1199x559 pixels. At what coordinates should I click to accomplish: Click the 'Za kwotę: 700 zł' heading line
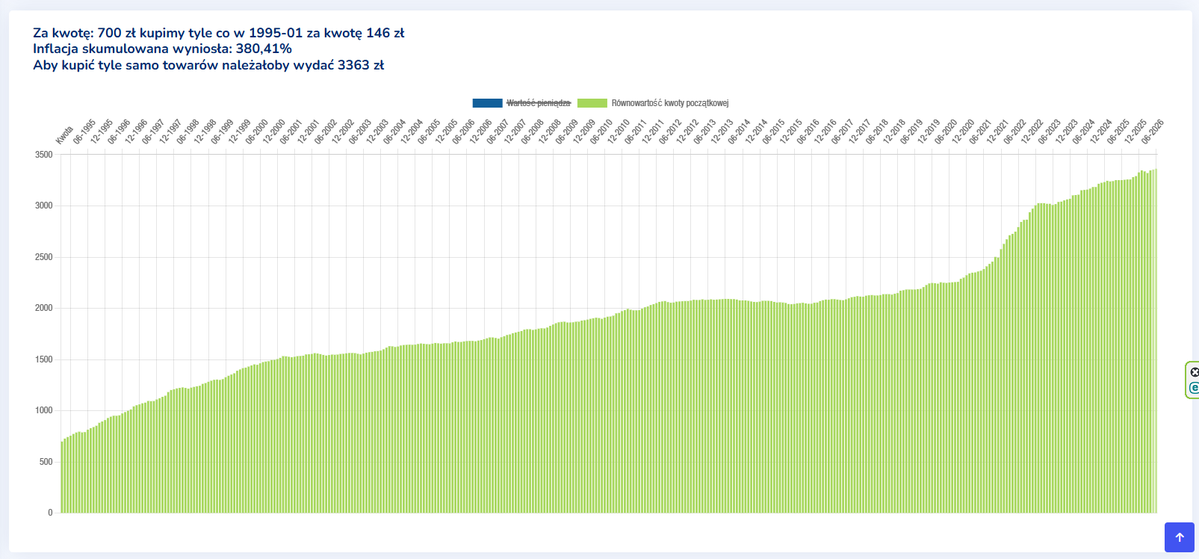[219, 33]
